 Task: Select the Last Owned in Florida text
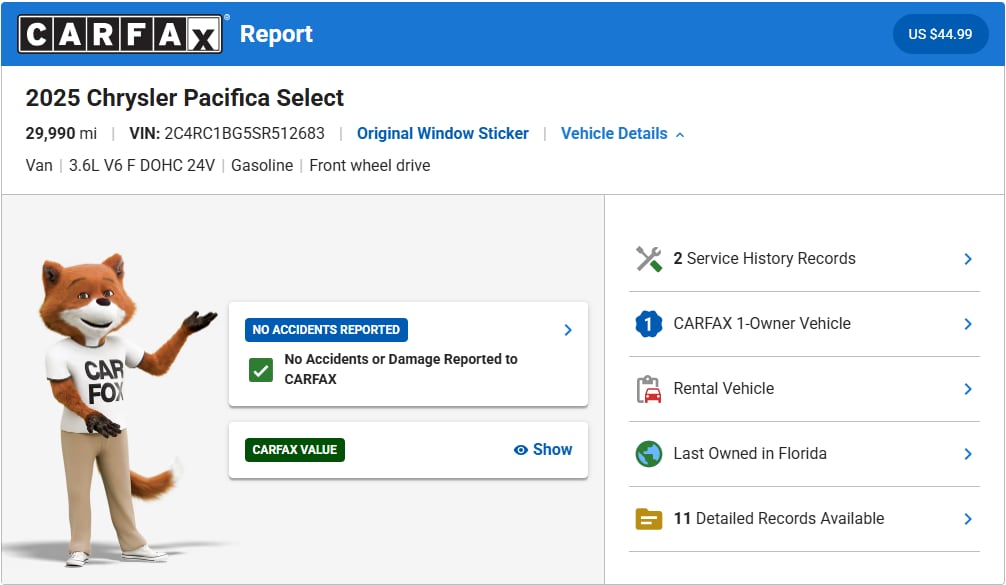point(749,454)
